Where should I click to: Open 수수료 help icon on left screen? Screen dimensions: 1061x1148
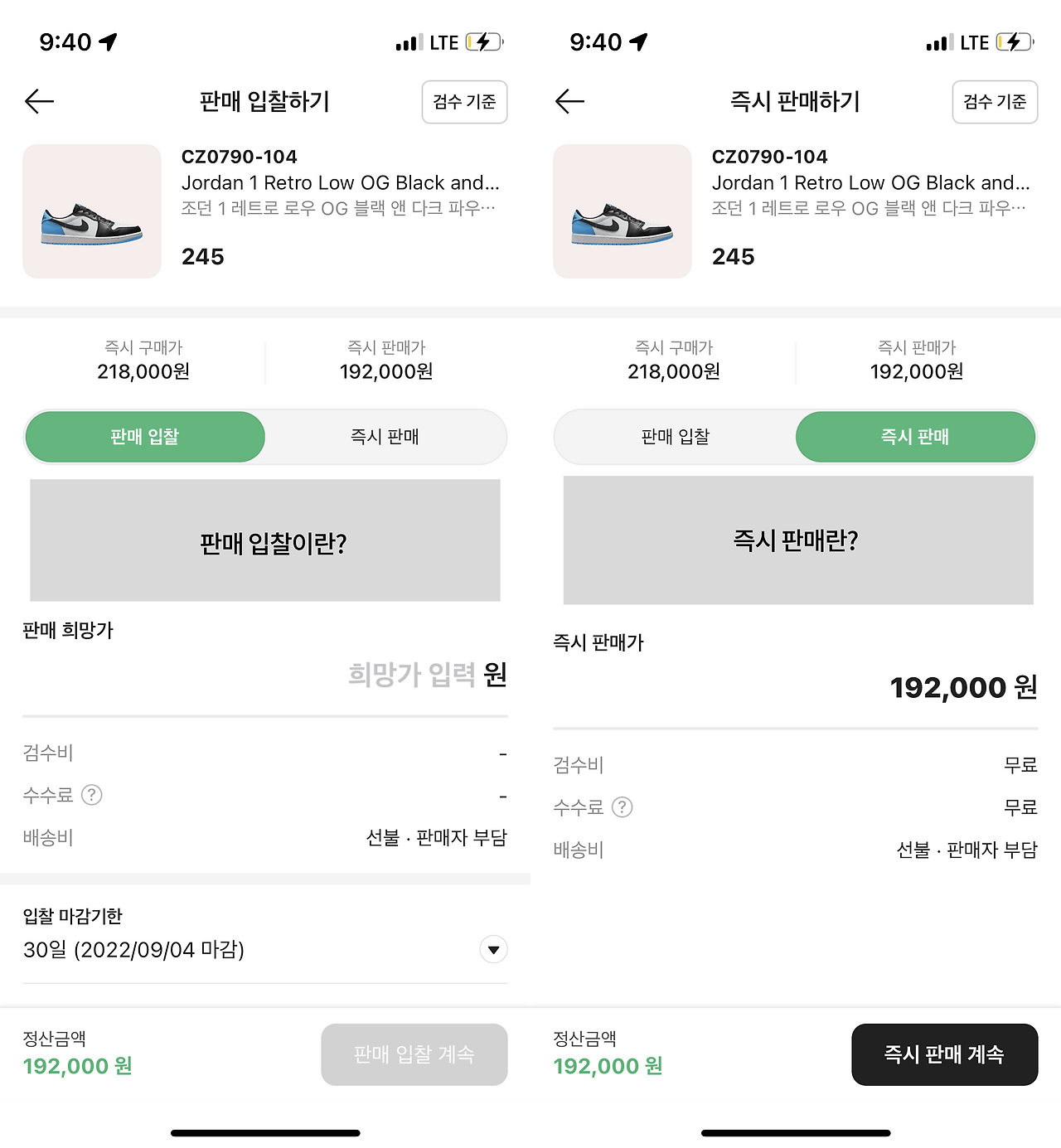pyautogui.click(x=91, y=795)
